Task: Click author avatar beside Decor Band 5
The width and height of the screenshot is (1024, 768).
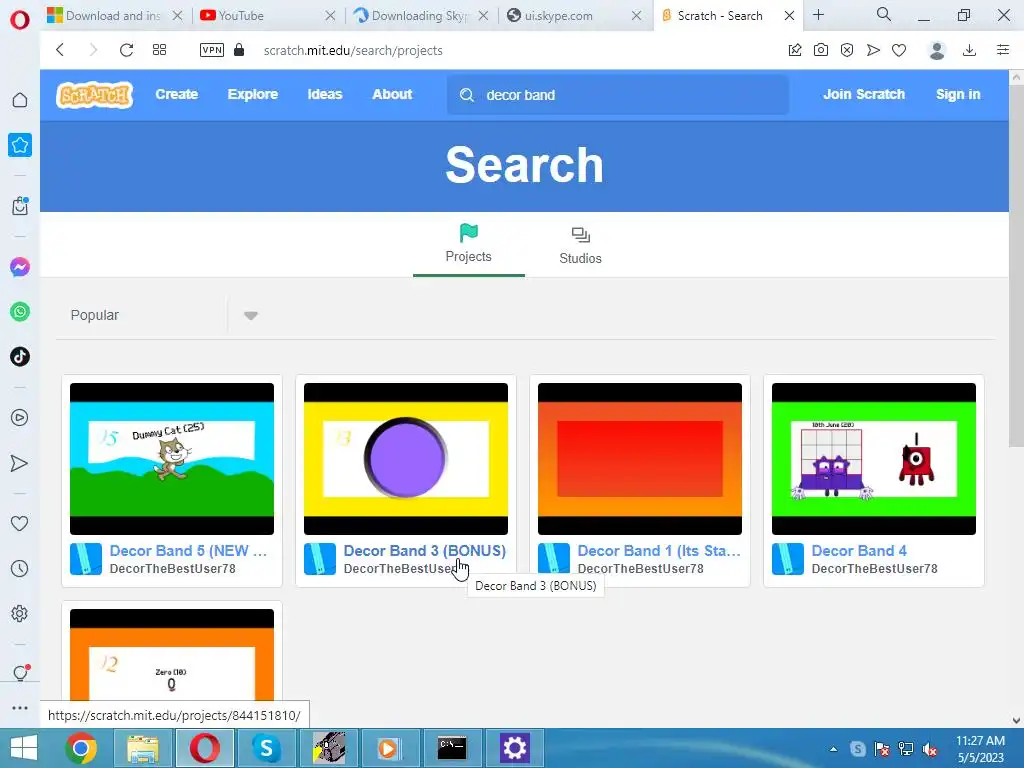Action: point(86,559)
